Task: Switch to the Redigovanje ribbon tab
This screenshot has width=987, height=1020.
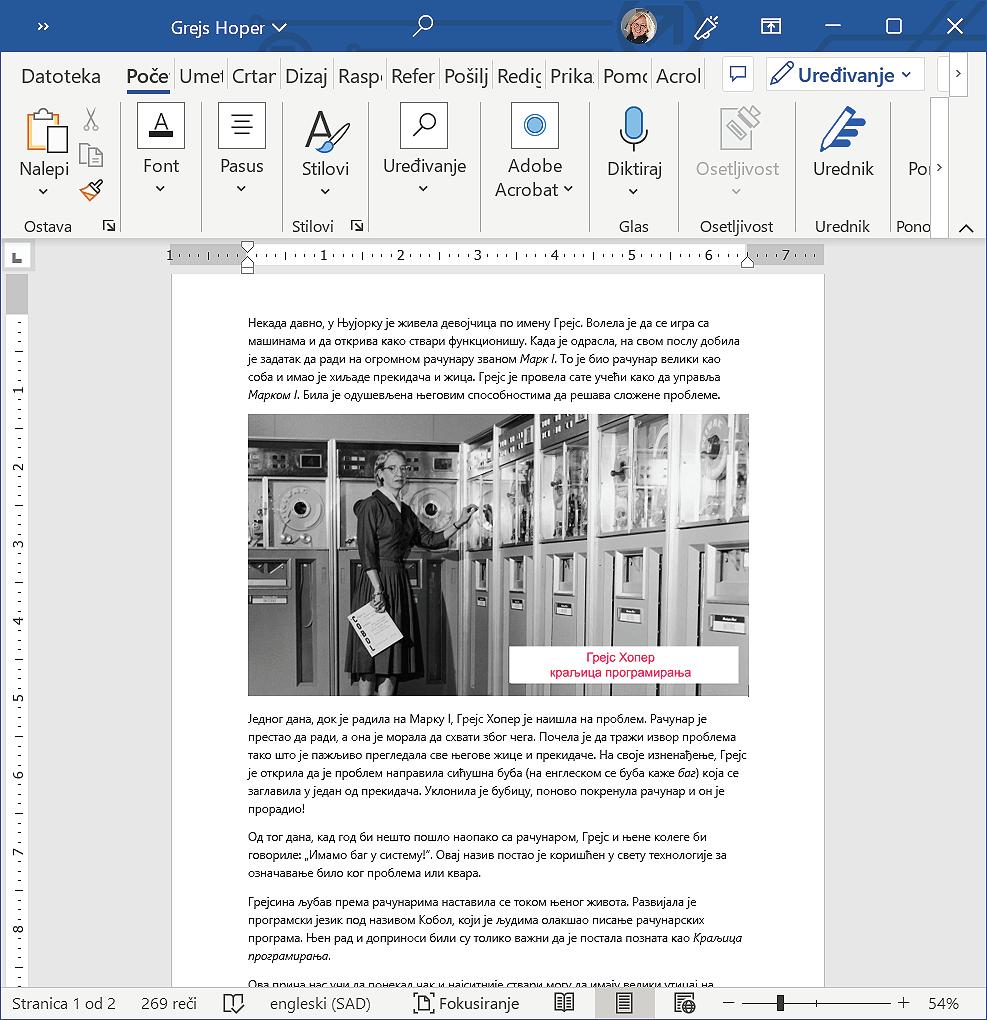Action: click(519, 76)
